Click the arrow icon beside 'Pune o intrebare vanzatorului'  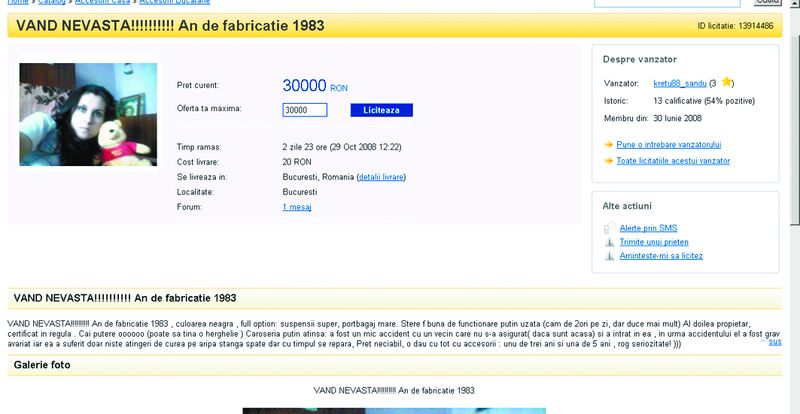click(x=609, y=145)
